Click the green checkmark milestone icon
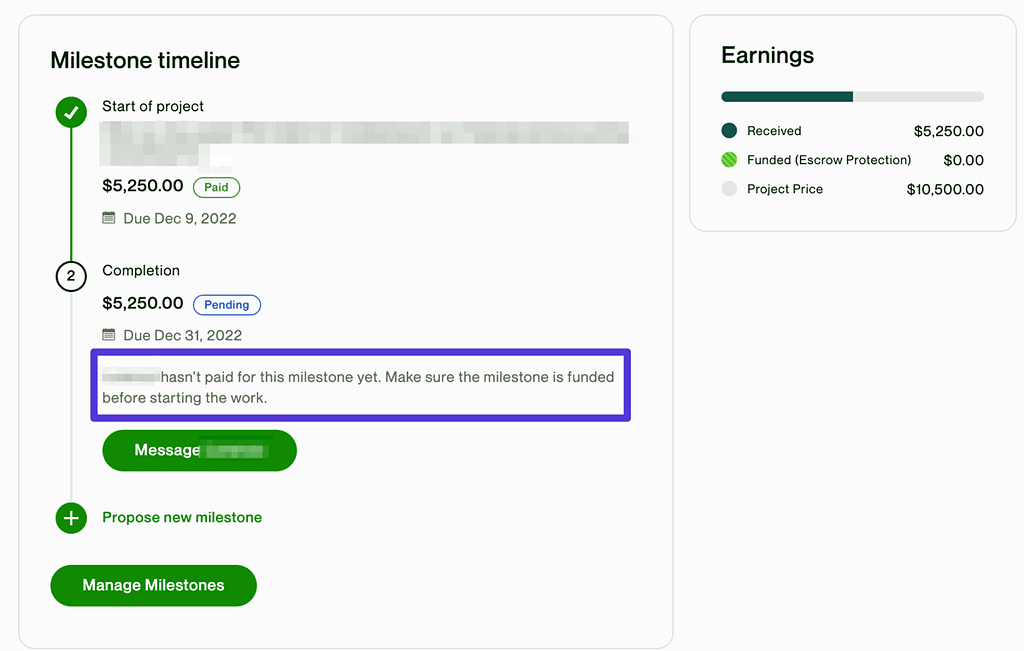The width and height of the screenshot is (1024, 651). point(71,112)
